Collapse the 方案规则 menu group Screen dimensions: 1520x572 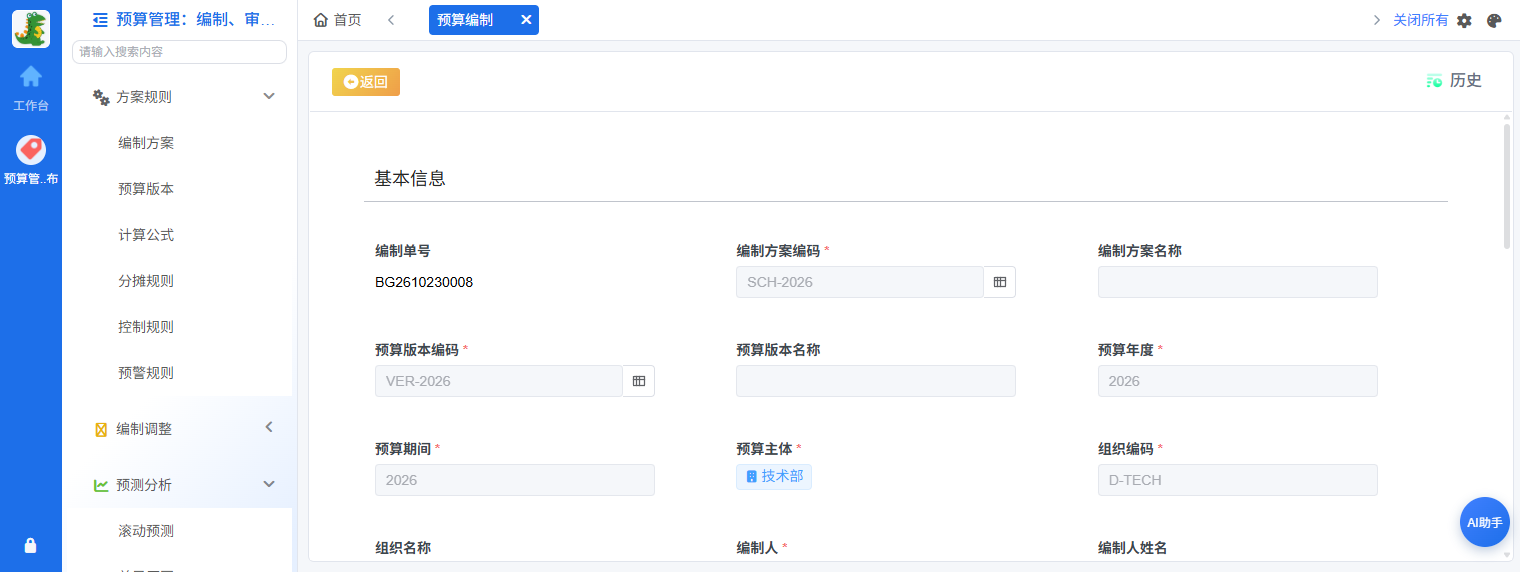pyautogui.click(x=268, y=96)
